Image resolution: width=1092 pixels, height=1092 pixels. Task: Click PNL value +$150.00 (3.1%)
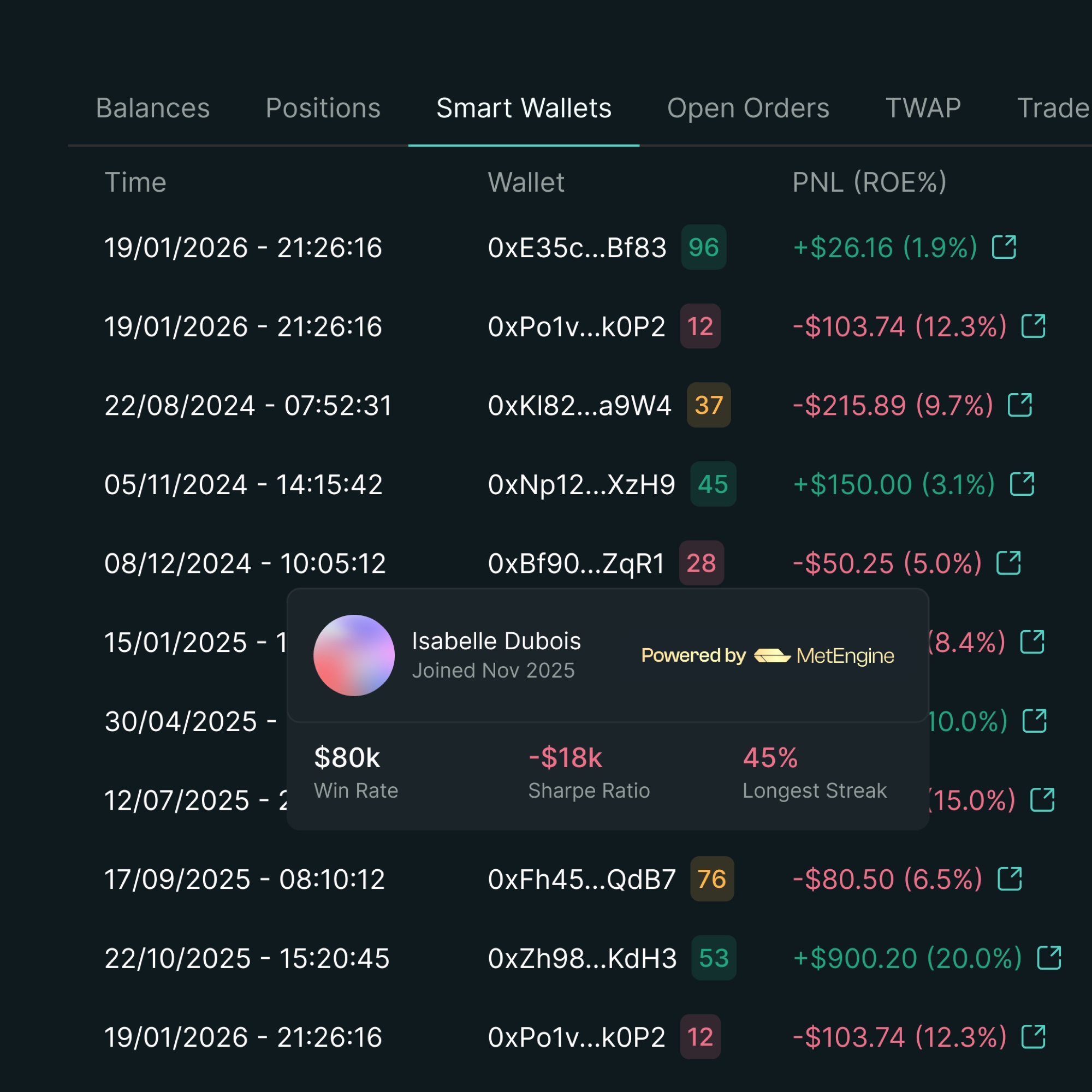tap(894, 484)
